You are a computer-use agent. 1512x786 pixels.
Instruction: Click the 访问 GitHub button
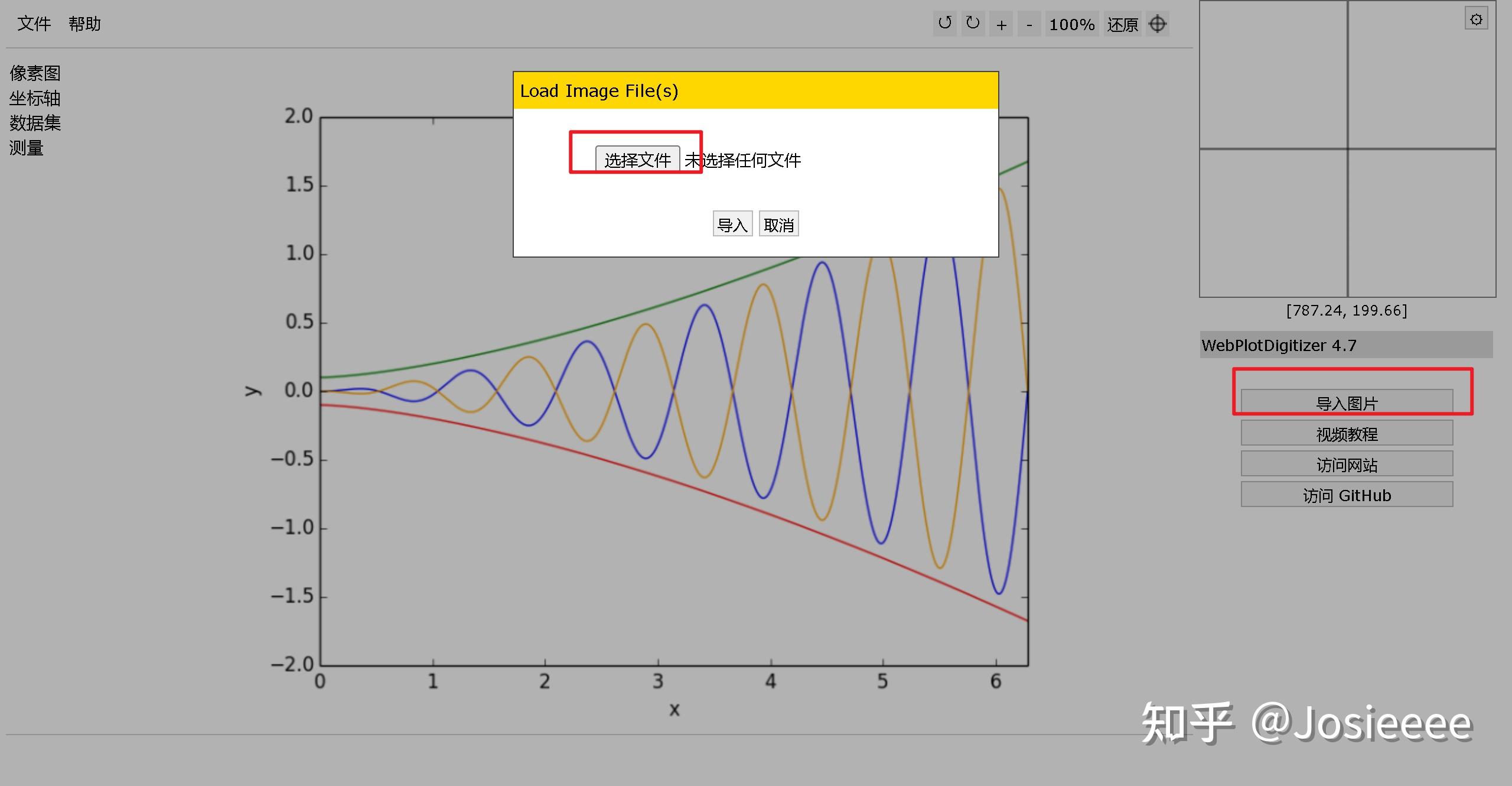click(1347, 495)
